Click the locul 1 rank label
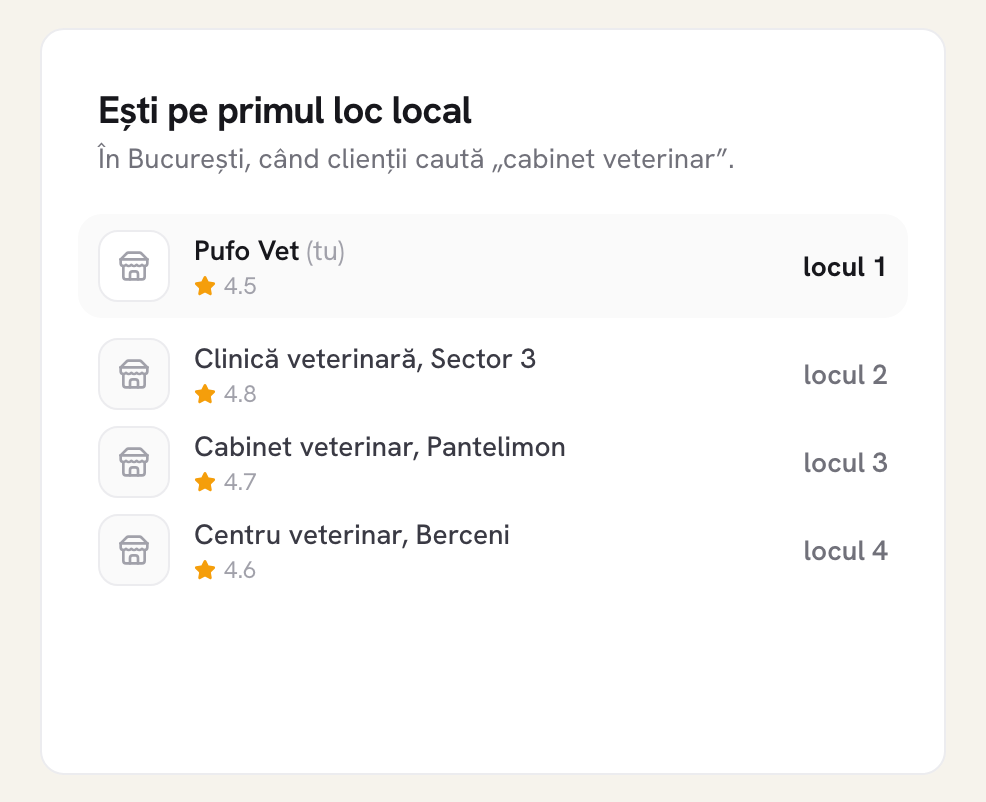The height and width of the screenshot is (802, 986). (x=845, y=267)
